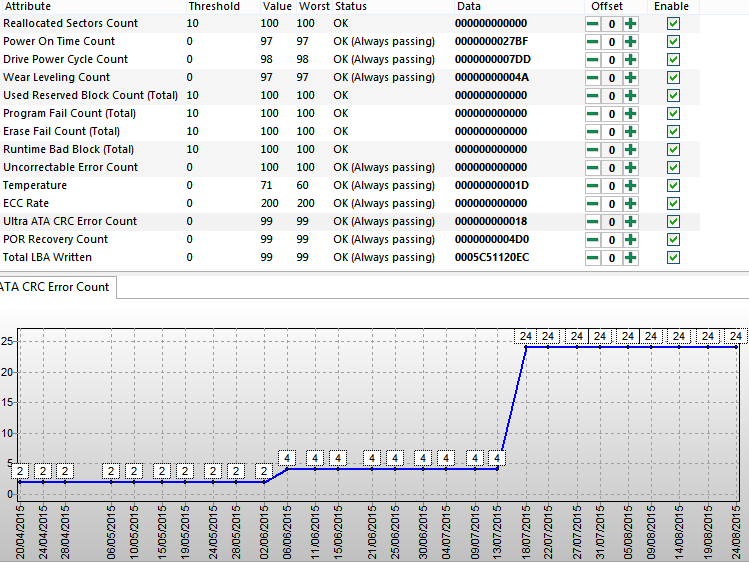Decrease the offset for Wear Leveling Count
The width and height of the screenshot is (749, 564).
point(593,77)
